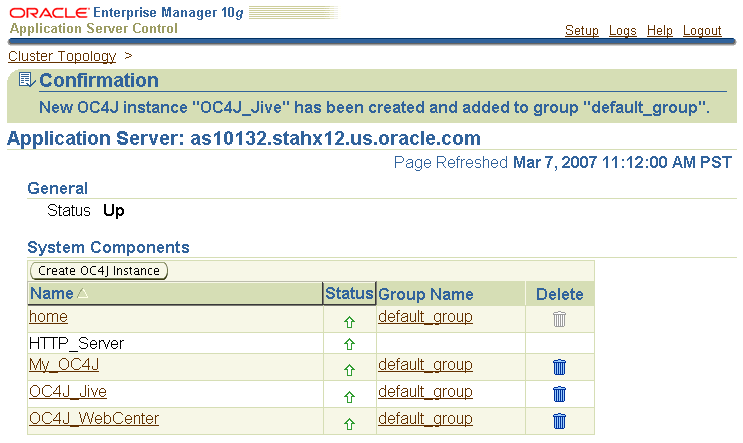The width and height of the screenshot is (743, 443).
Task: Click the Create OC4J Instance button
Action: [x=99, y=271]
